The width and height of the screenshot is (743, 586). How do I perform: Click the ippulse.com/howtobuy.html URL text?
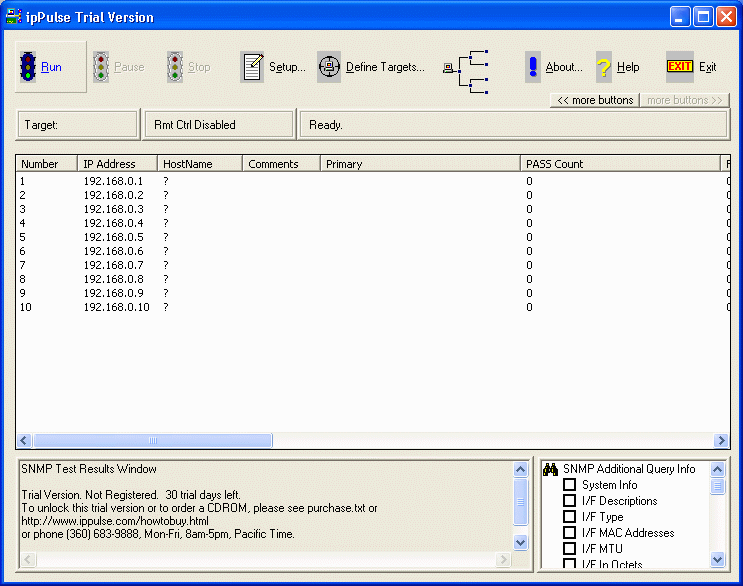click(x=115, y=521)
